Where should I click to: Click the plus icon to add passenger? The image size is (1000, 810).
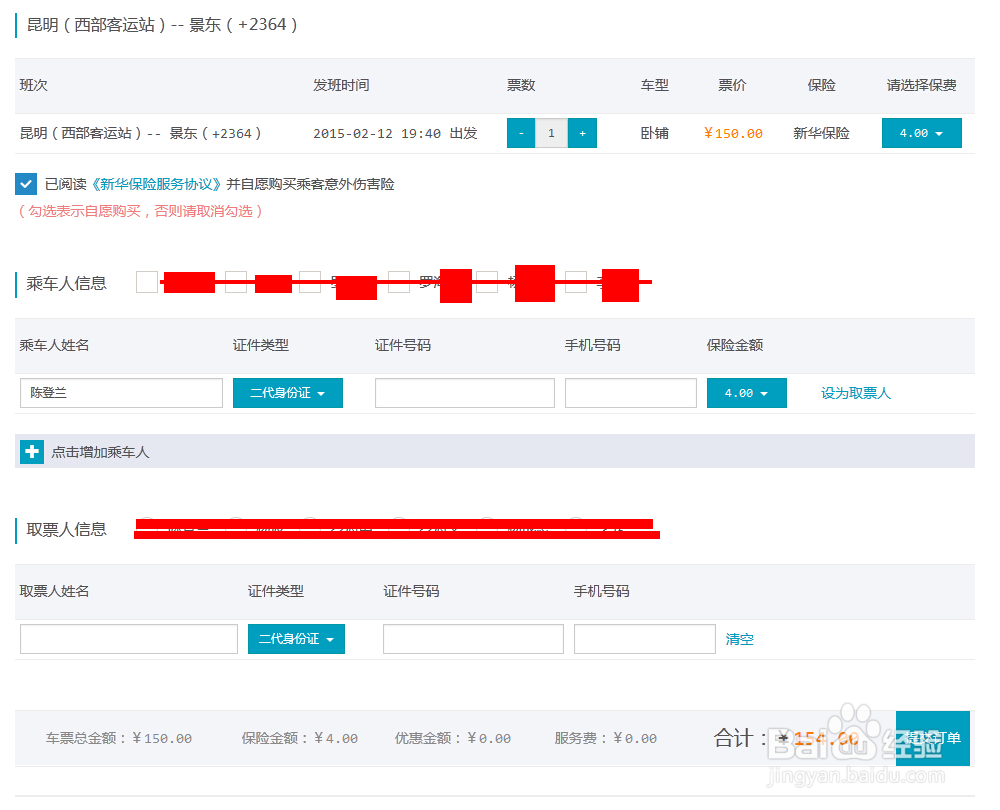[32, 452]
